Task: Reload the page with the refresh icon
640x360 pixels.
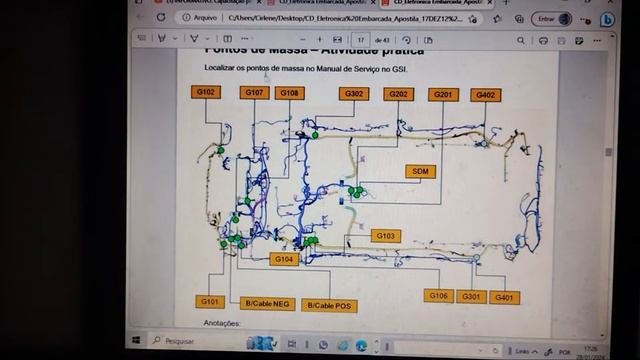Action: tap(161, 17)
